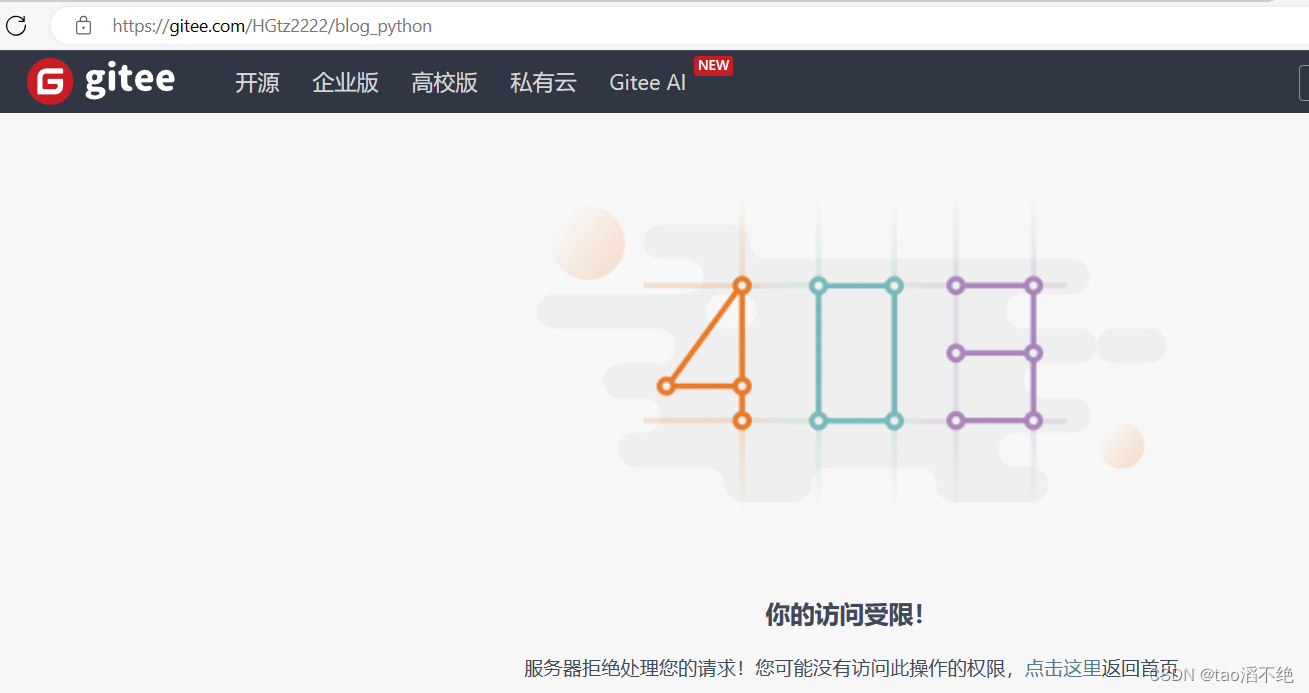The width and height of the screenshot is (1309, 693).
Task: Click the 点击这里 link to return home
Action: (1062, 668)
